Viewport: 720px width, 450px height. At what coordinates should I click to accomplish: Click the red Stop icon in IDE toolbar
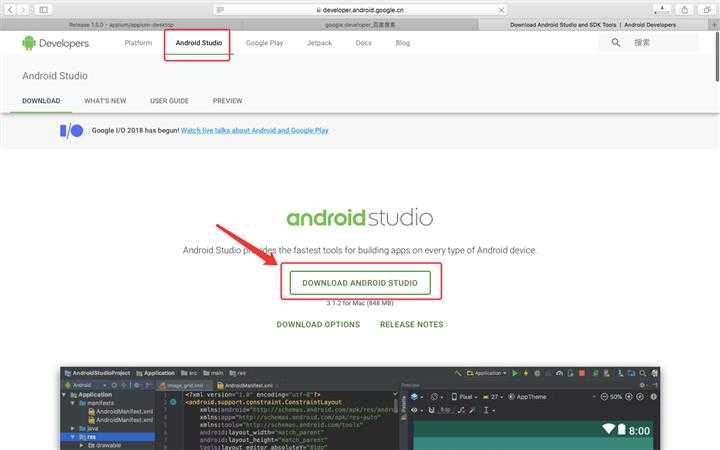coord(582,373)
